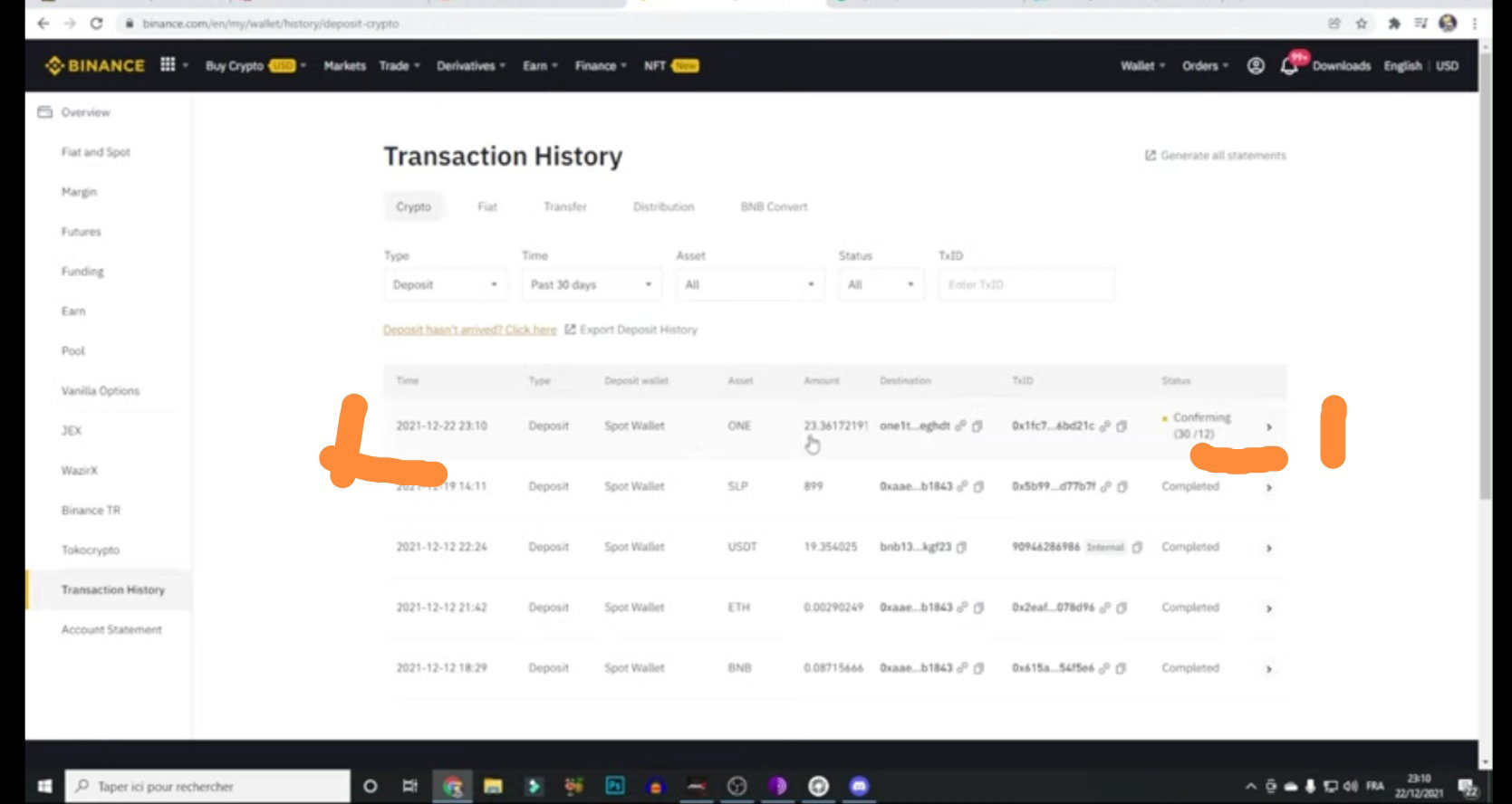Viewport: 1512px width, 804px height.
Task: Open the explorer link icon for ONE TxID
Action: tap(1105, 426)
